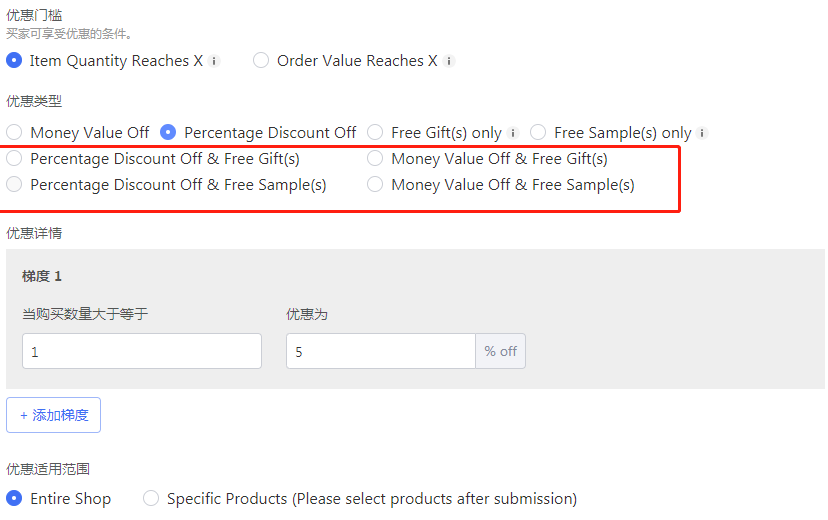
Task: Select Item Quantity Reaches X radio button
Action: [x=14, y=61]
